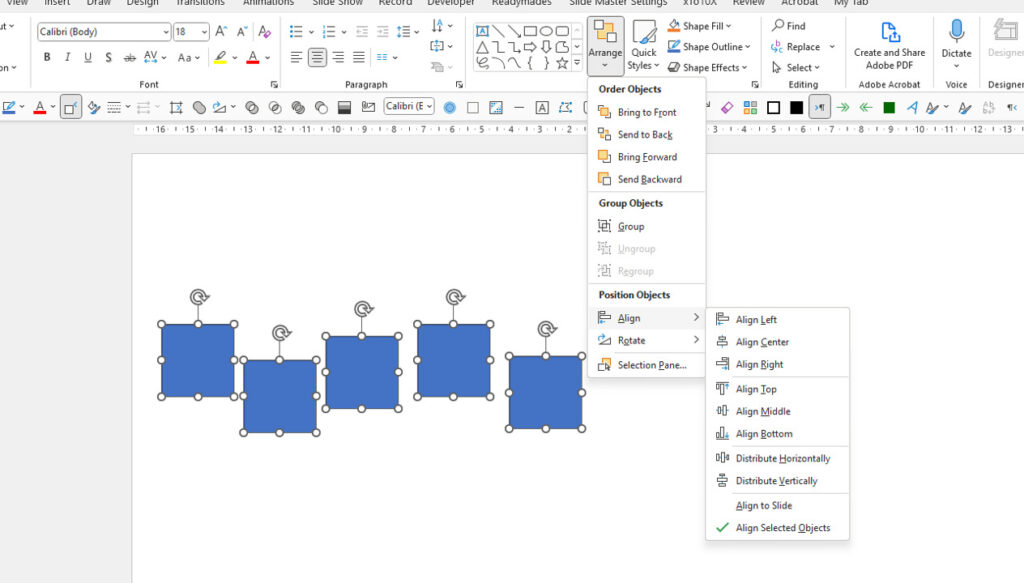This screenshot has height=583, width=1024.
Task: Open Create and Share Adobe PDF
Action: [888, 45]
